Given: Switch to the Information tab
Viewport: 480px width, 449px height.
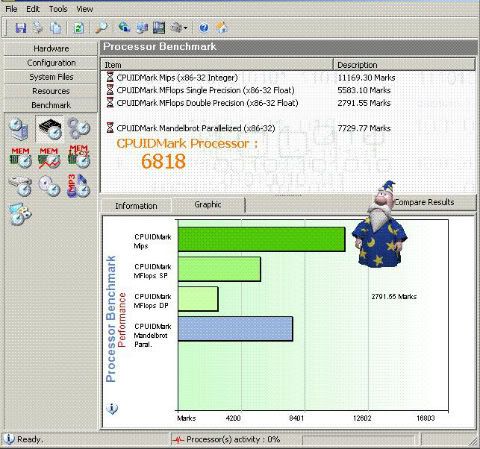Looking at the screenshot, I should pos(136,206).
